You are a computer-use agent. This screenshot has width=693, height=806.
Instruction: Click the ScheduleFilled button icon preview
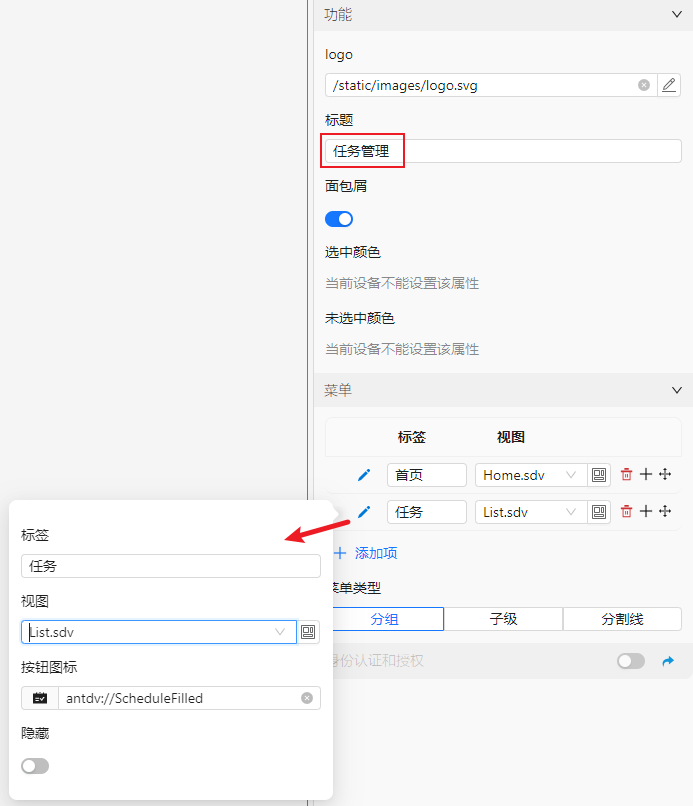point(40,698)
